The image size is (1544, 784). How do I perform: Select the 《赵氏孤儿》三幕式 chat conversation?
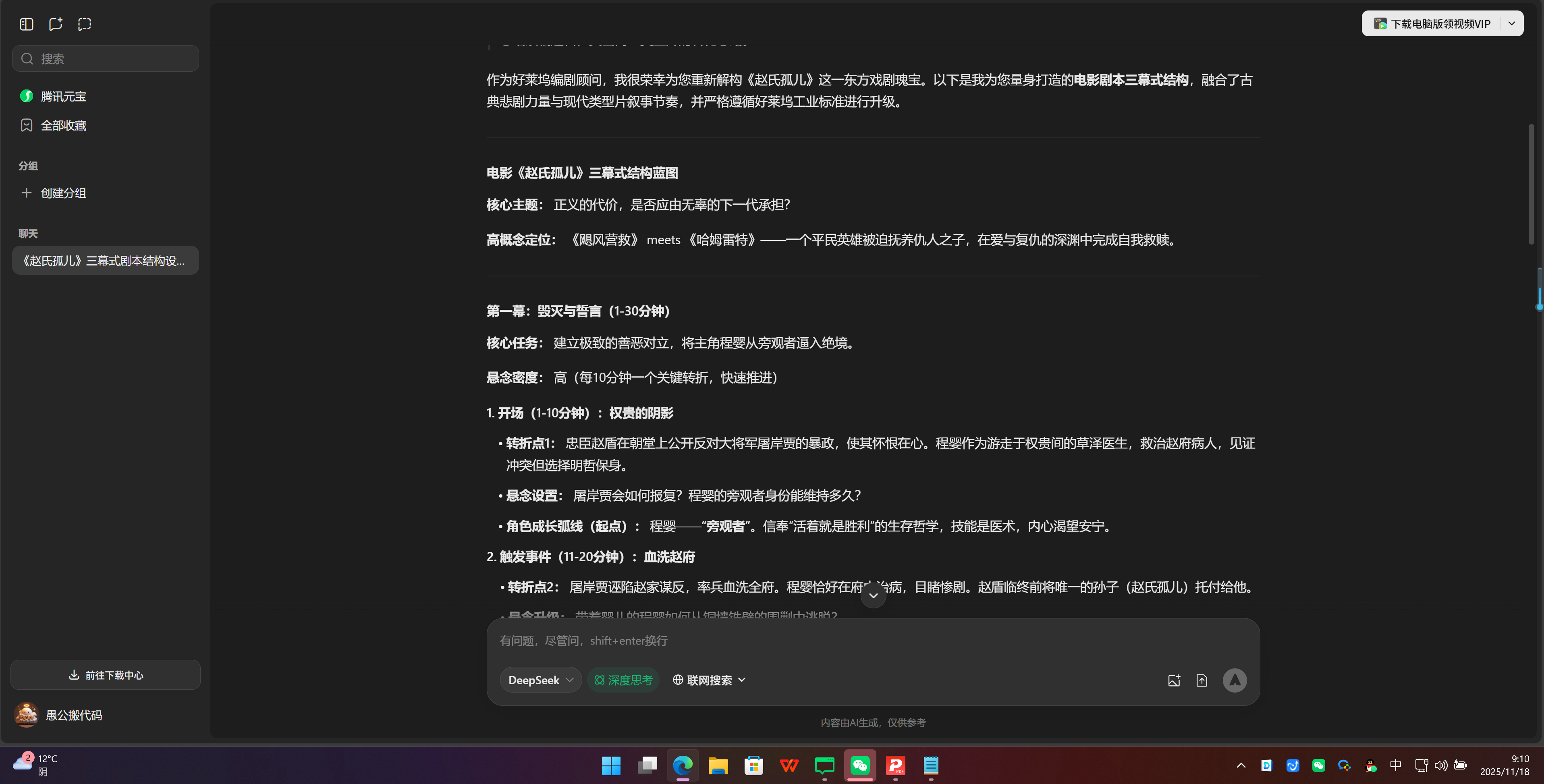(x=105, y=260)
